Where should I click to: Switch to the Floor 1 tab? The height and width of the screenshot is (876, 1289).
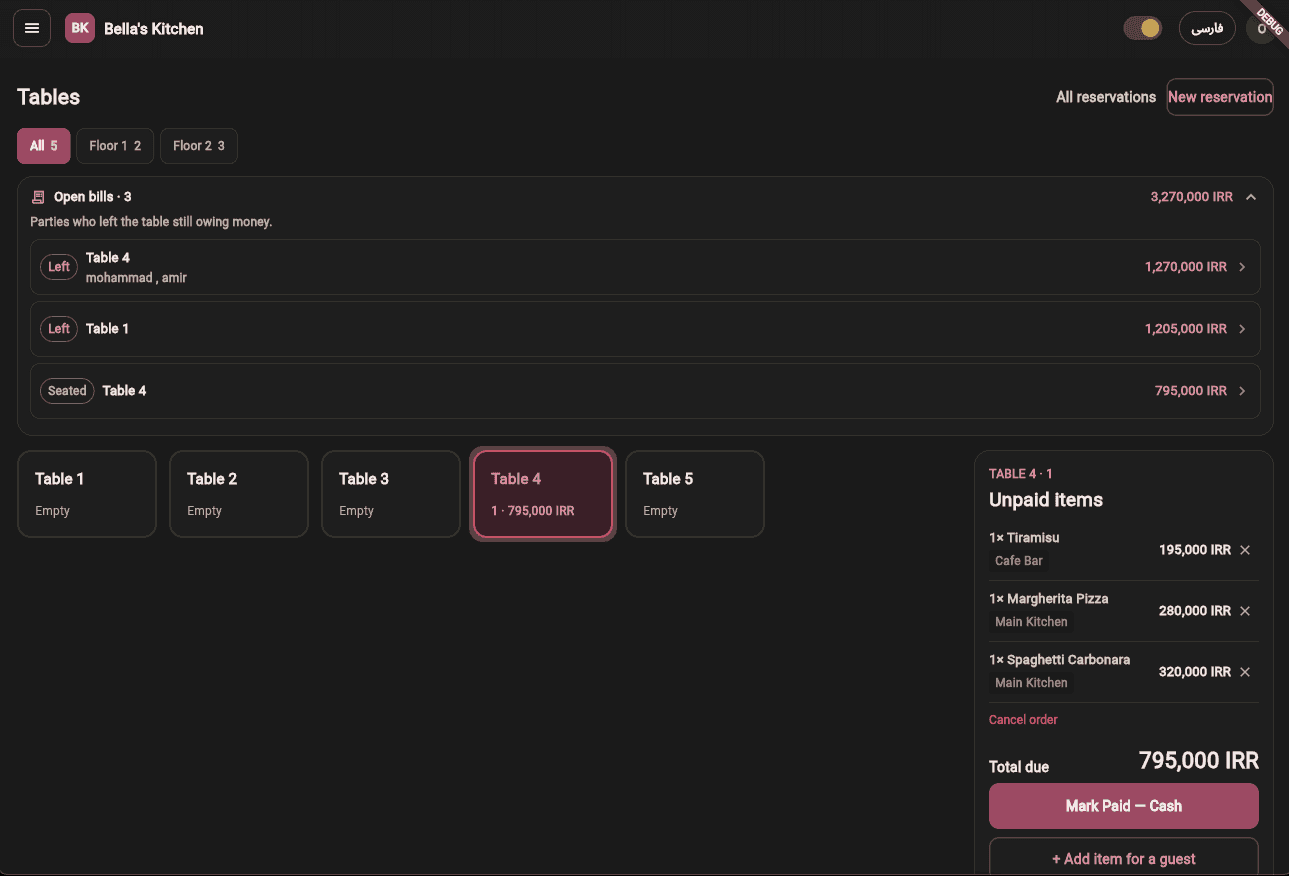[x=115, y=146]
